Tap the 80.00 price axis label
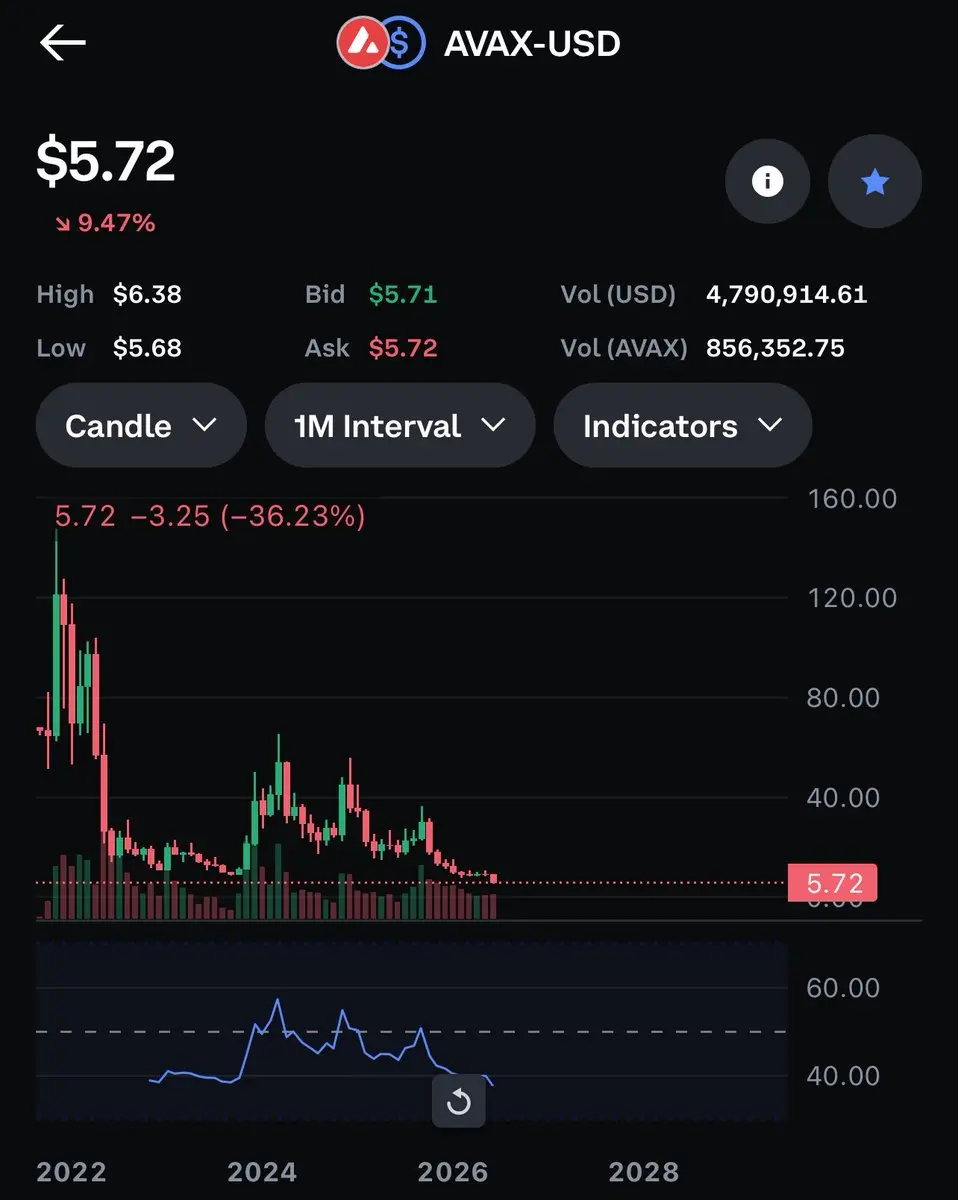The image size is (958, 1200). pos(843,698)
